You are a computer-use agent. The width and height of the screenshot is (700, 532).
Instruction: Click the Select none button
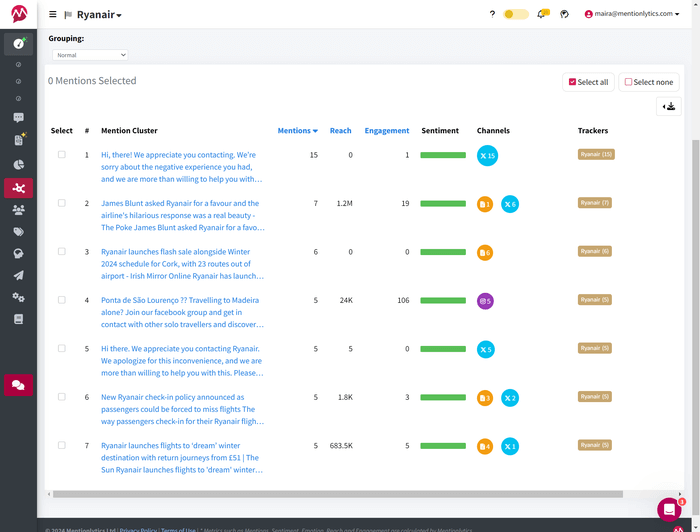point(649,82)
